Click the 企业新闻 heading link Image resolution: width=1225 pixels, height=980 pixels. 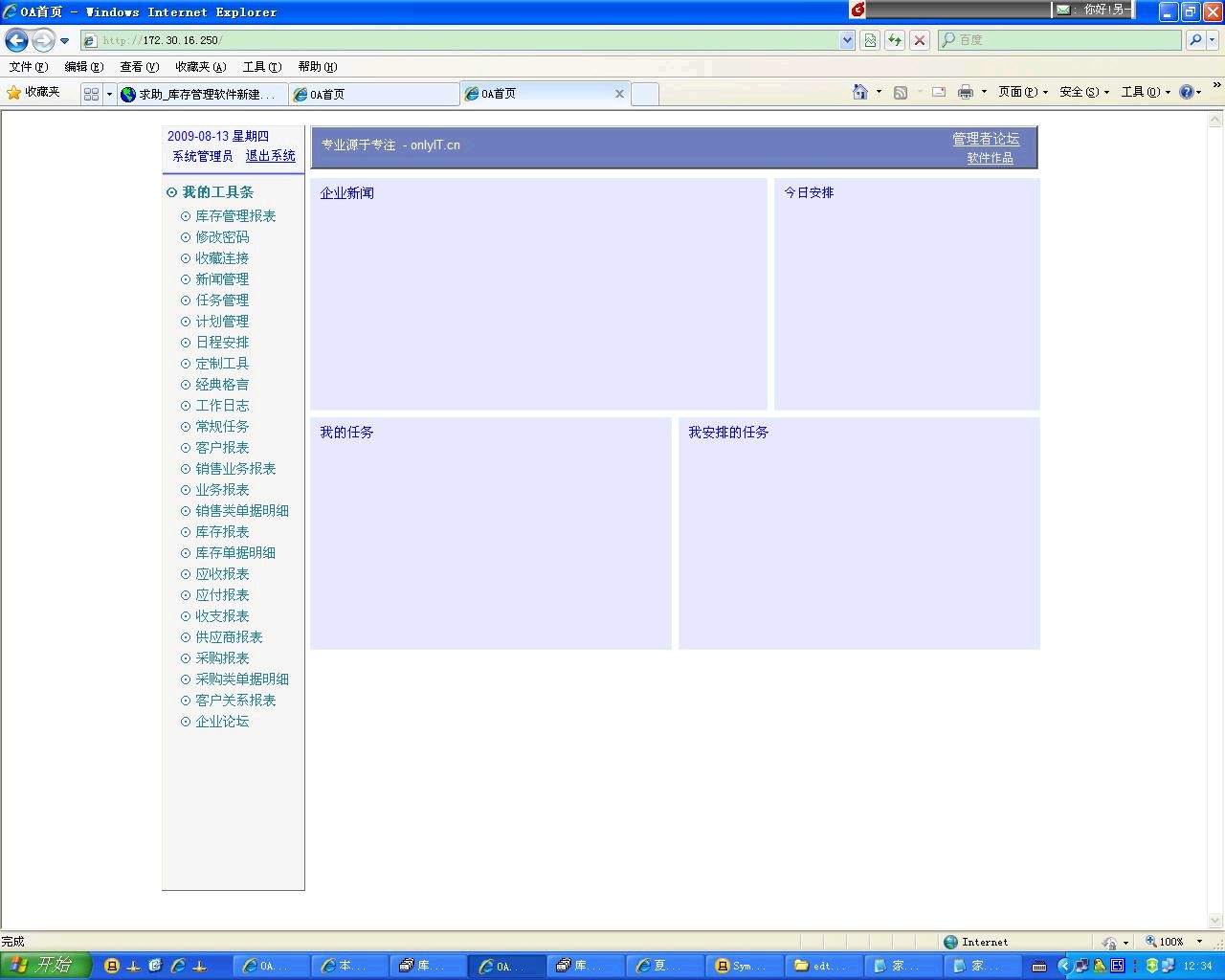(x=346, y=193)
